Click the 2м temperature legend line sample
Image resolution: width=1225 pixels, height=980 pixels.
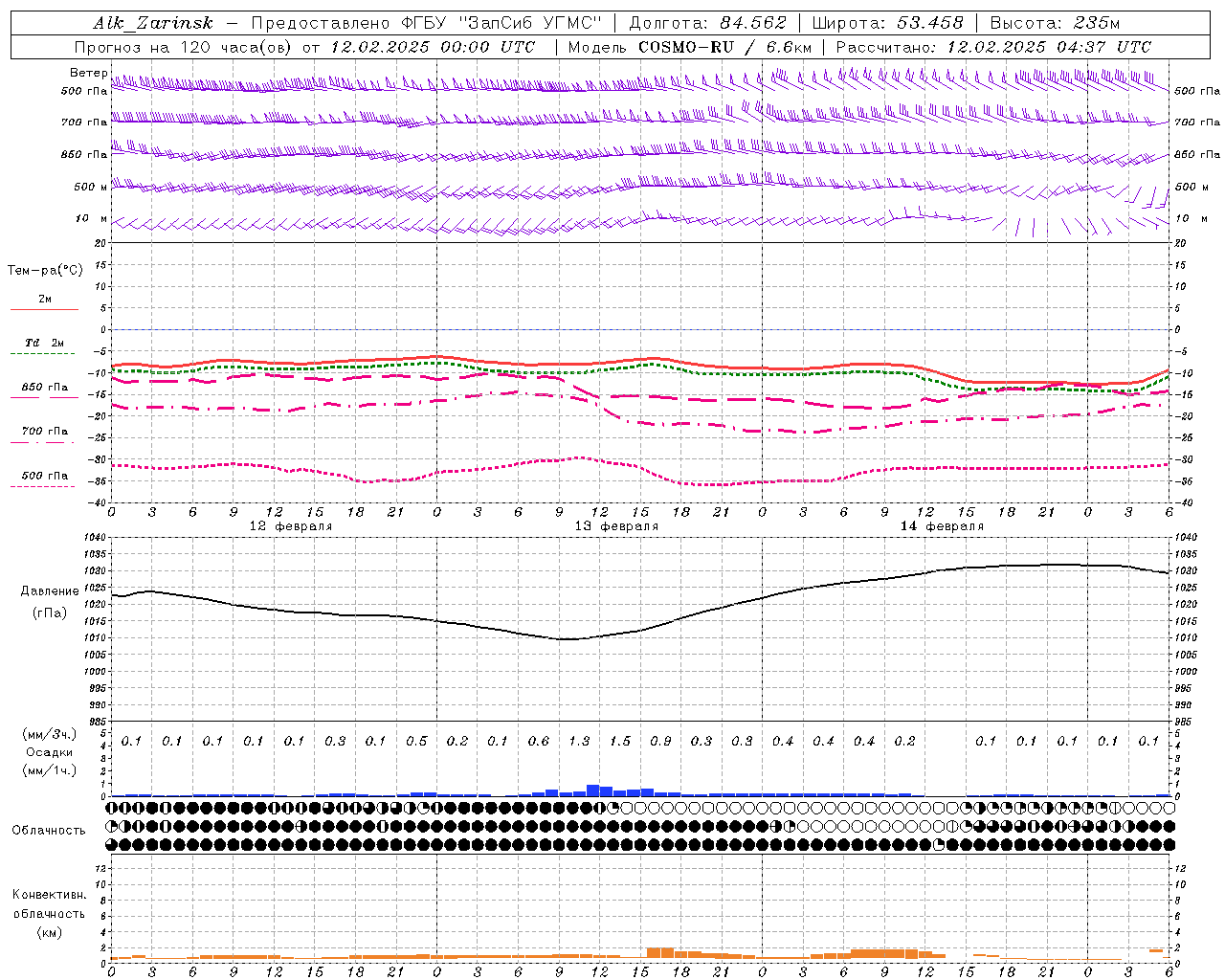coord(44,309)
